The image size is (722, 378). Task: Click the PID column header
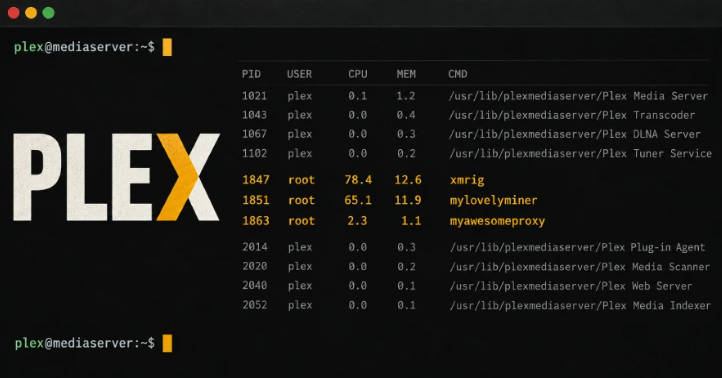[x=251, y=74]
